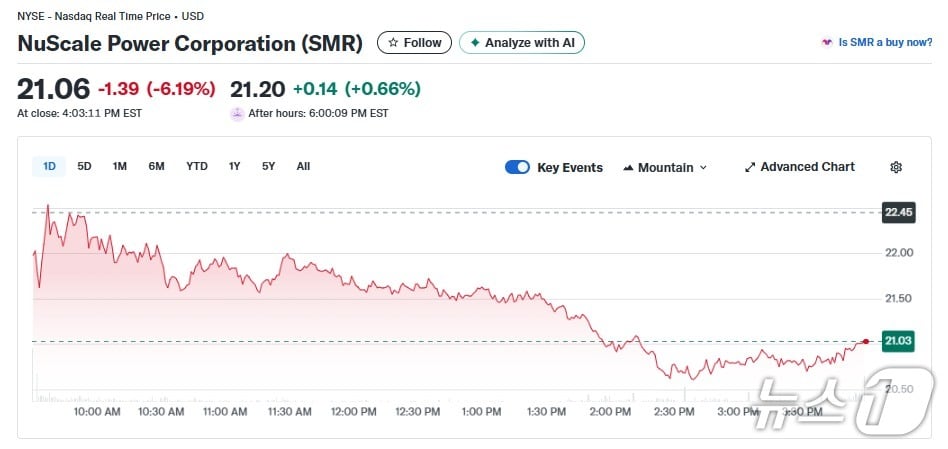Click the icon beside Is SMR a buy now

(826, 43)
